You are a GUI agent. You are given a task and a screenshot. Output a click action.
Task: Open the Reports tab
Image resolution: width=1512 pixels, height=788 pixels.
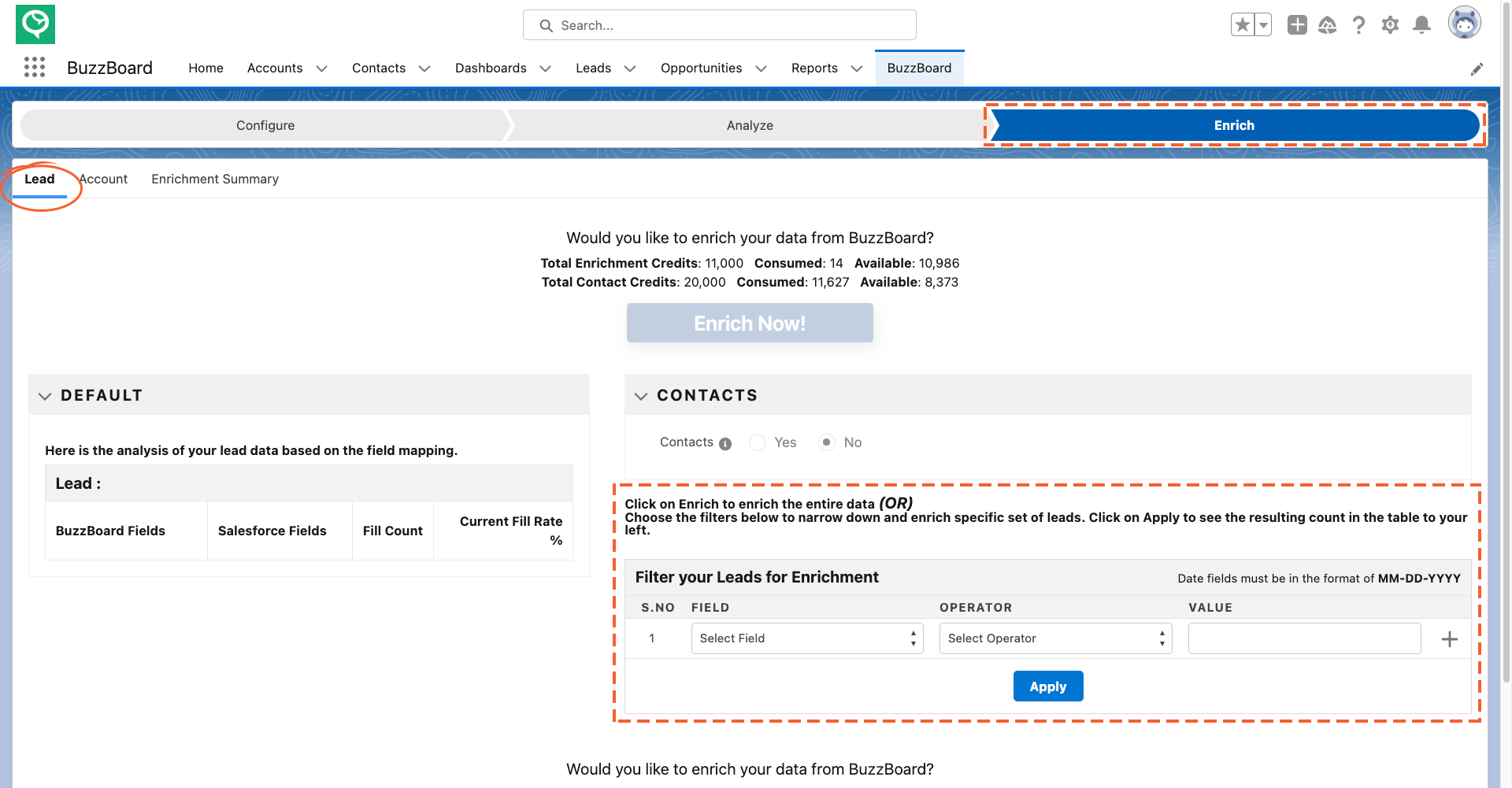814,68
